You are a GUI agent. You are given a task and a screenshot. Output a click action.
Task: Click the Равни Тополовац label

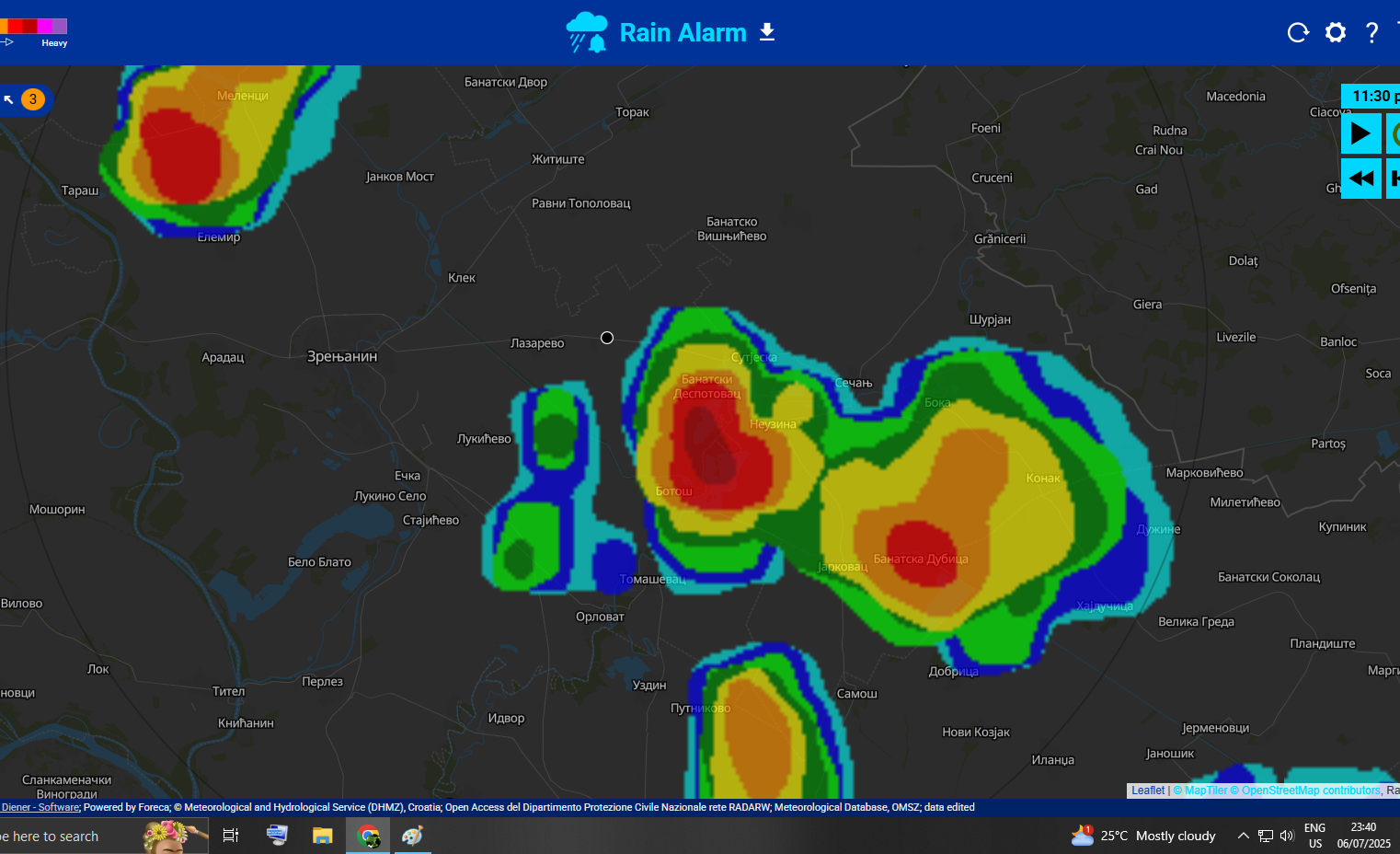coord(581,203)
